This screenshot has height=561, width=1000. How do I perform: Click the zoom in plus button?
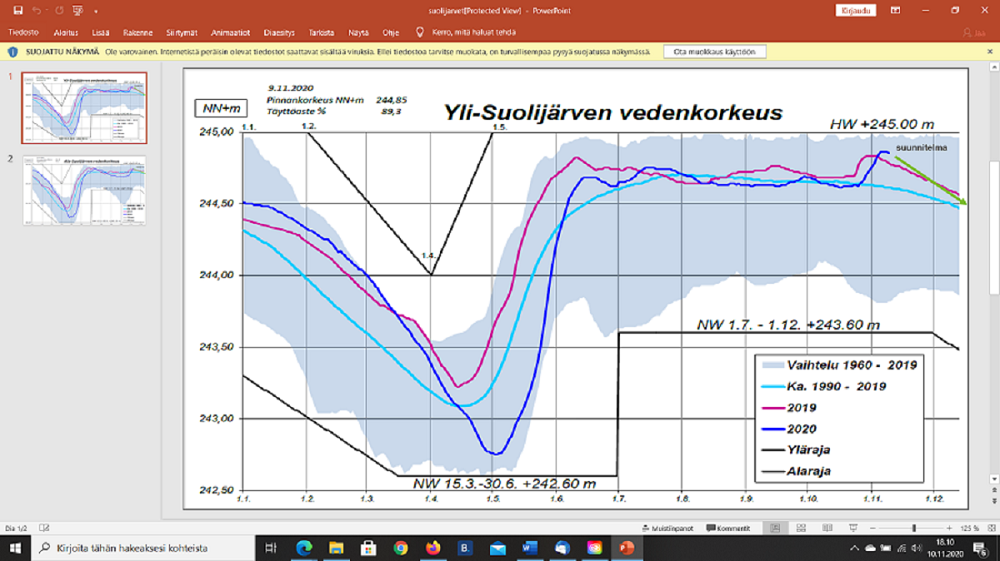click(x=949, y=528)
